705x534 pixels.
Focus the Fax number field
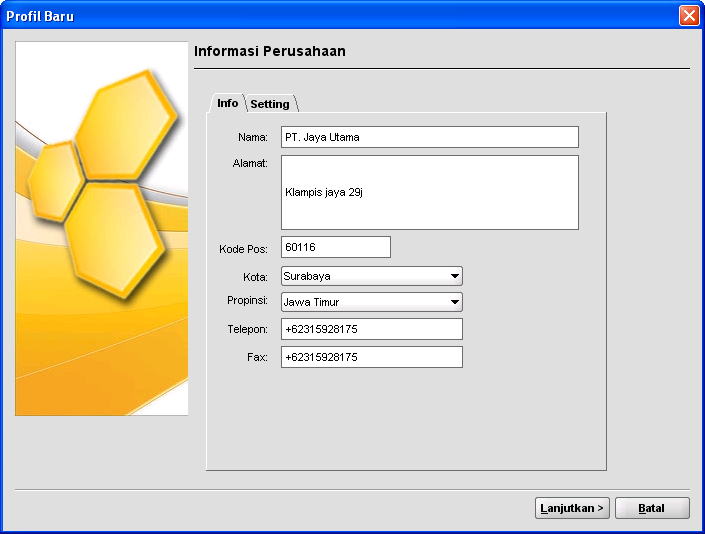(x=371, y=357)
